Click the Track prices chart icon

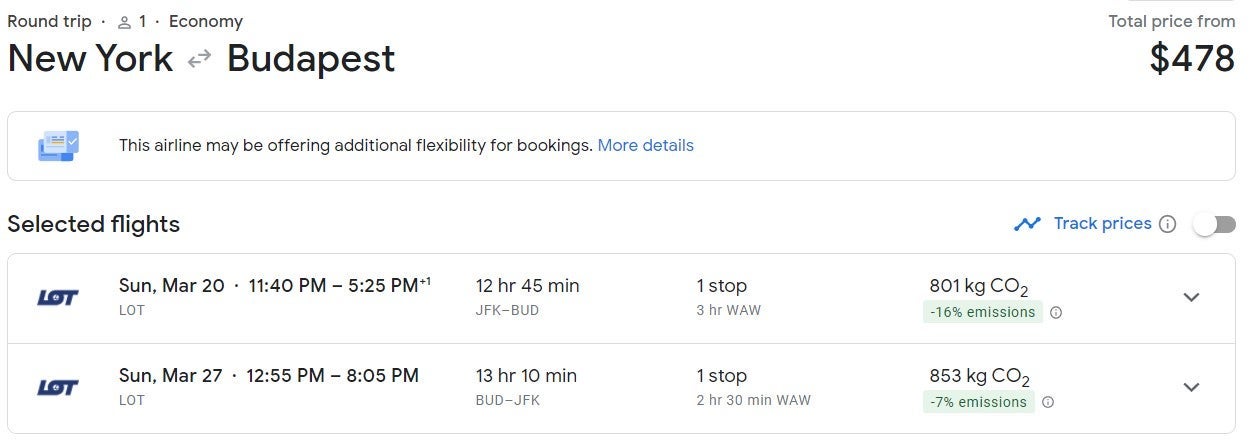(x=1027, y=224)
